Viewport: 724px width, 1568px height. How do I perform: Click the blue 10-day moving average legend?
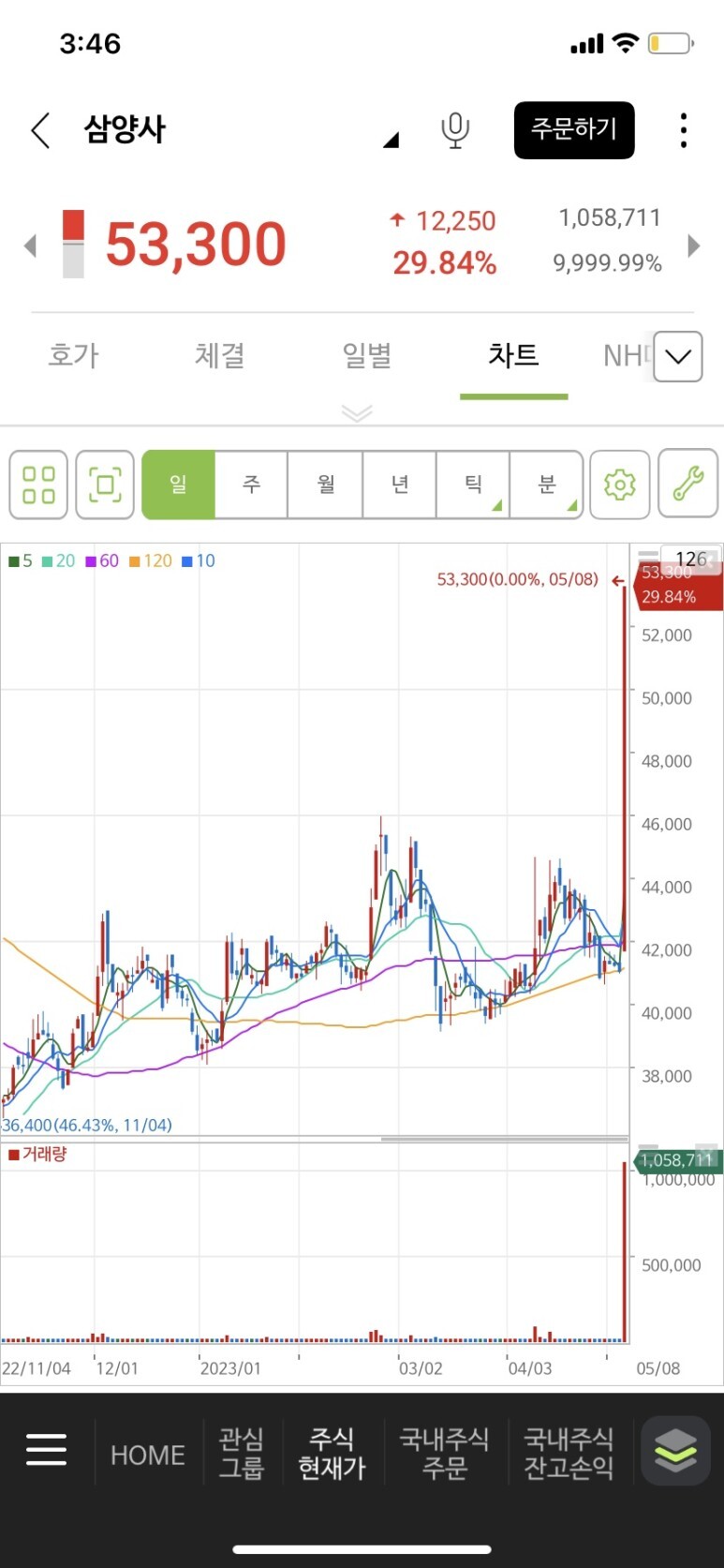point(198,560)
